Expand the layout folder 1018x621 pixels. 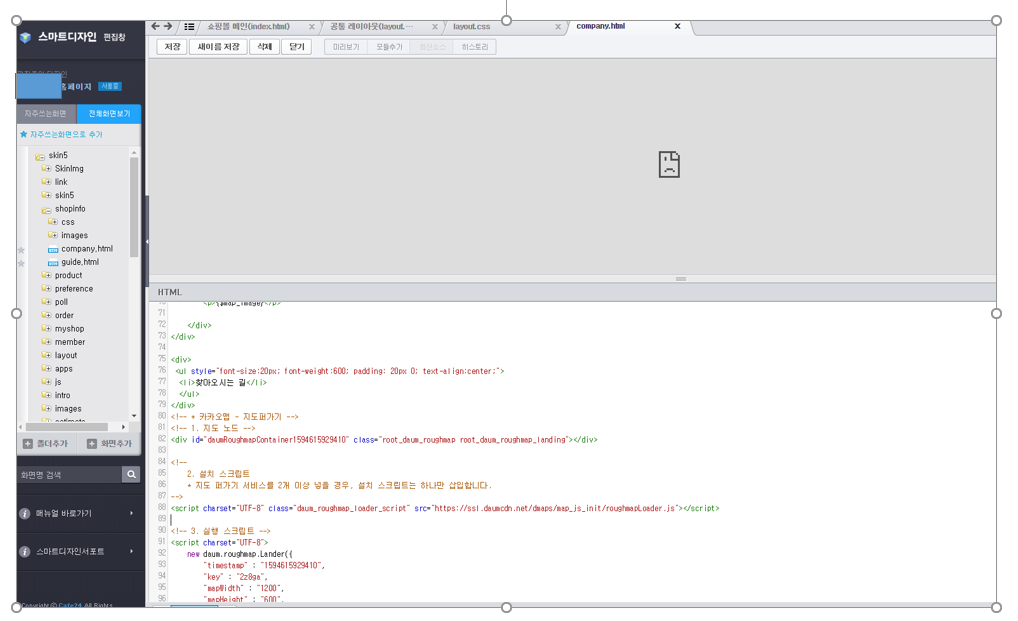click(46, 356)
